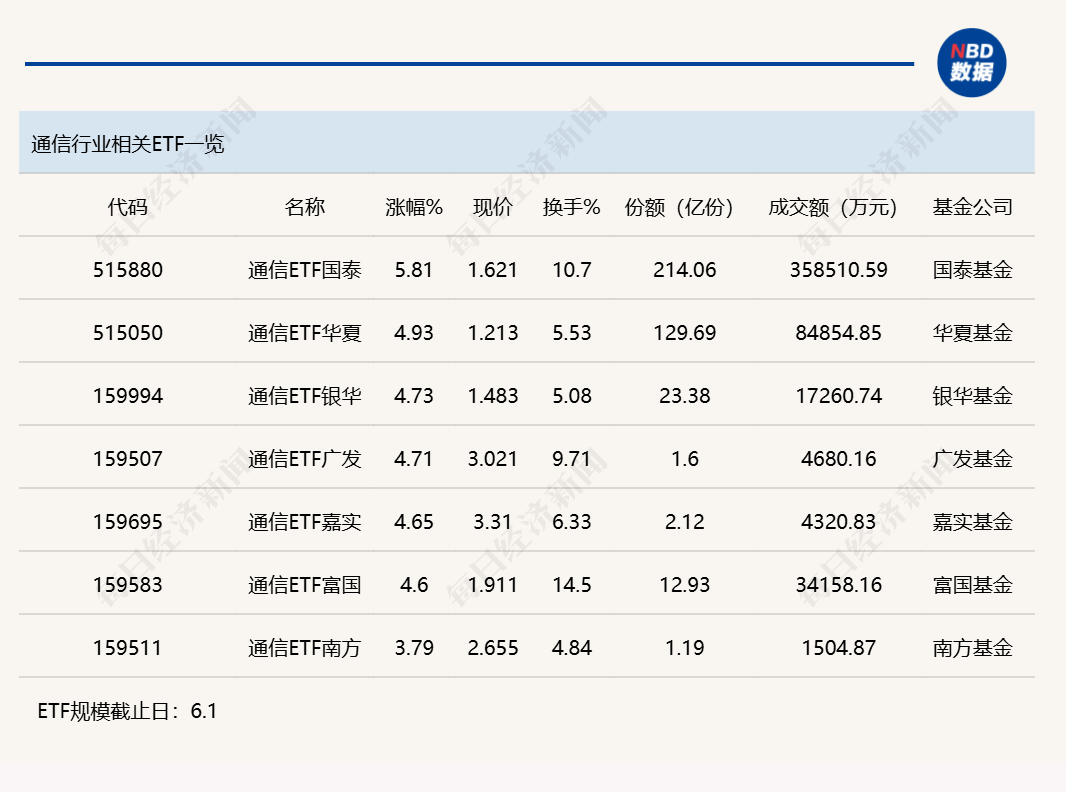Select 嘉实基金 company cell
The height and width of the screenshot is (792, 1066).
click(973, 522)
